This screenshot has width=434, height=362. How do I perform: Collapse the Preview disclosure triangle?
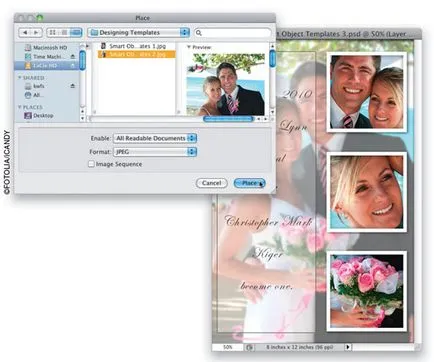[189, 47]
